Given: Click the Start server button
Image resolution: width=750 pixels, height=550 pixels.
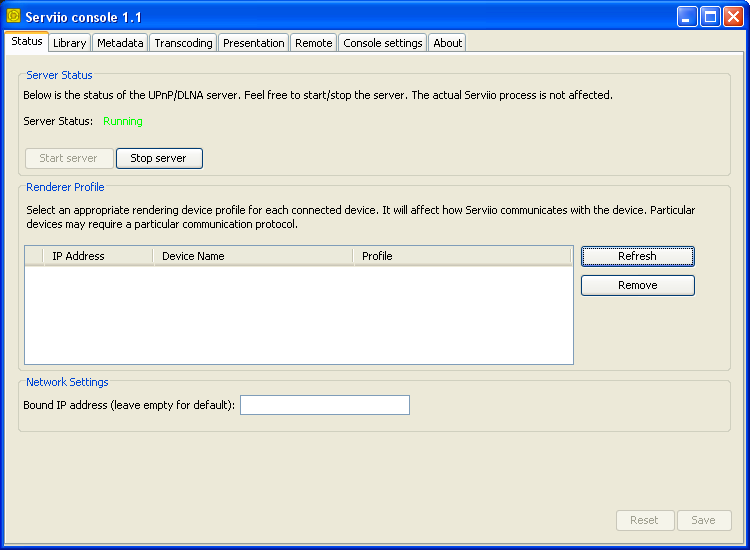Looking at the screenshot, I should tap(69, 158).
